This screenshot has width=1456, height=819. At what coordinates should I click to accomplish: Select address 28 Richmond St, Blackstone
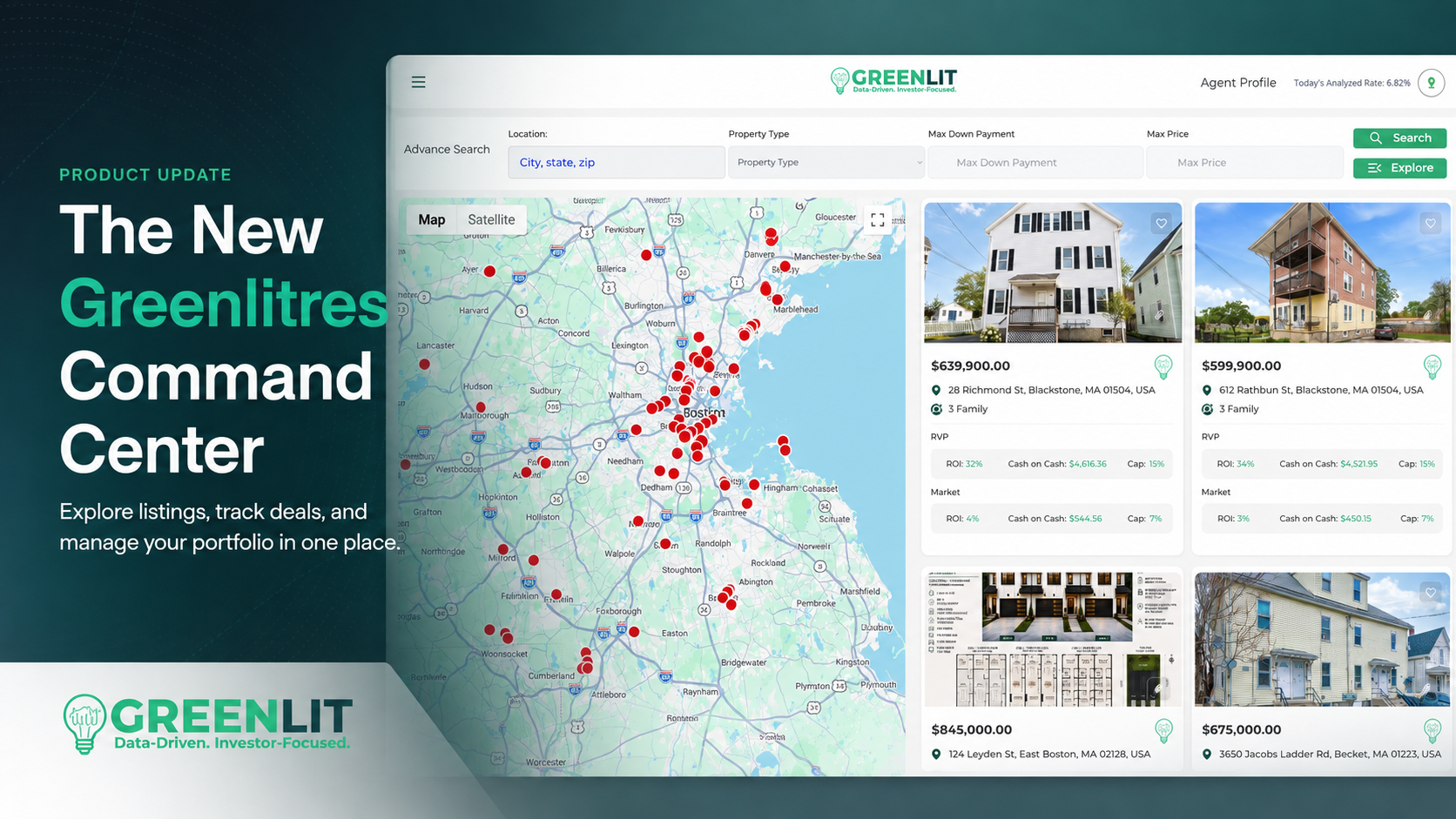(1051, 390)
